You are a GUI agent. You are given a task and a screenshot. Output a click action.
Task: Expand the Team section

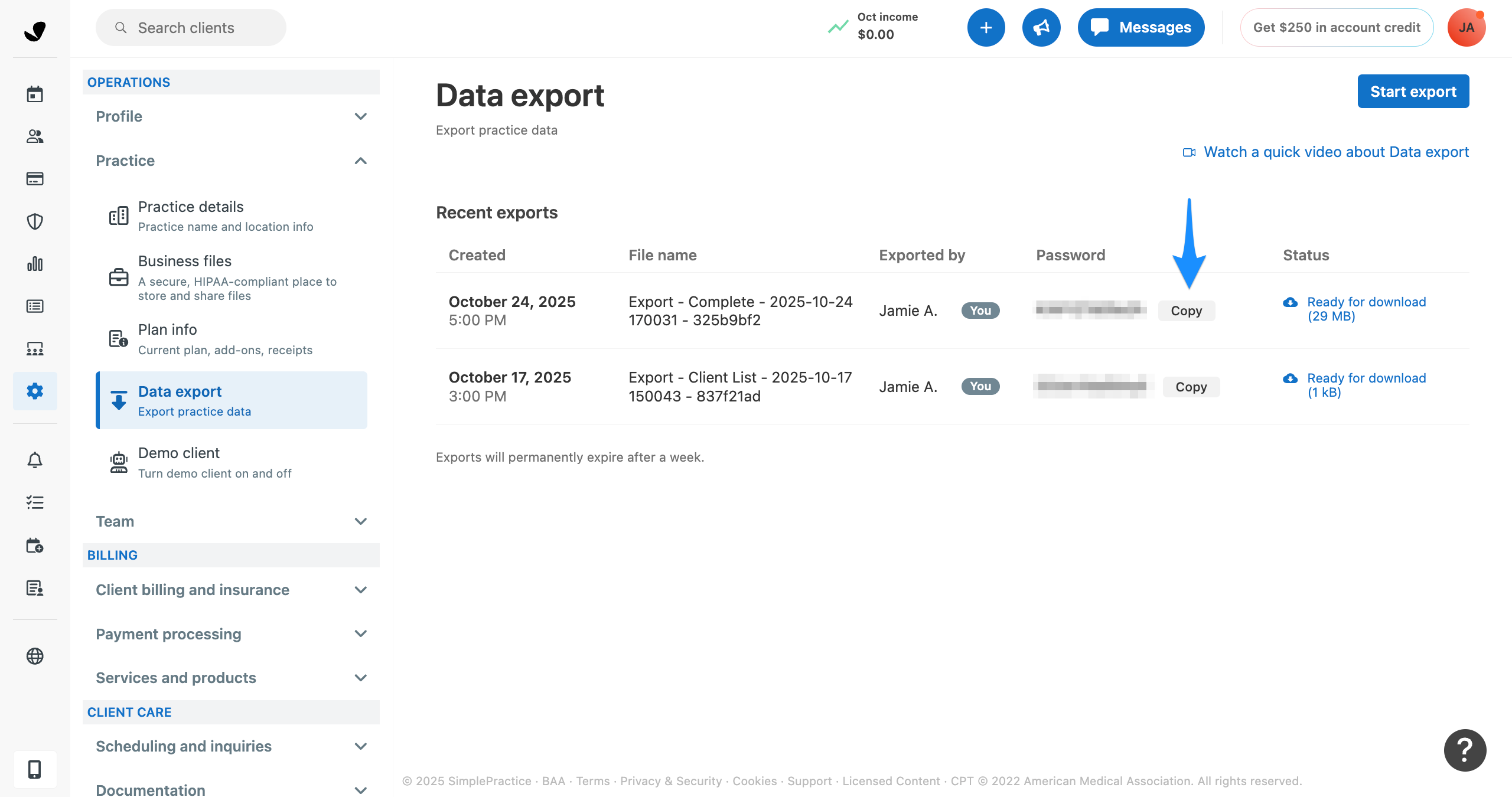[x=231, y=521]
